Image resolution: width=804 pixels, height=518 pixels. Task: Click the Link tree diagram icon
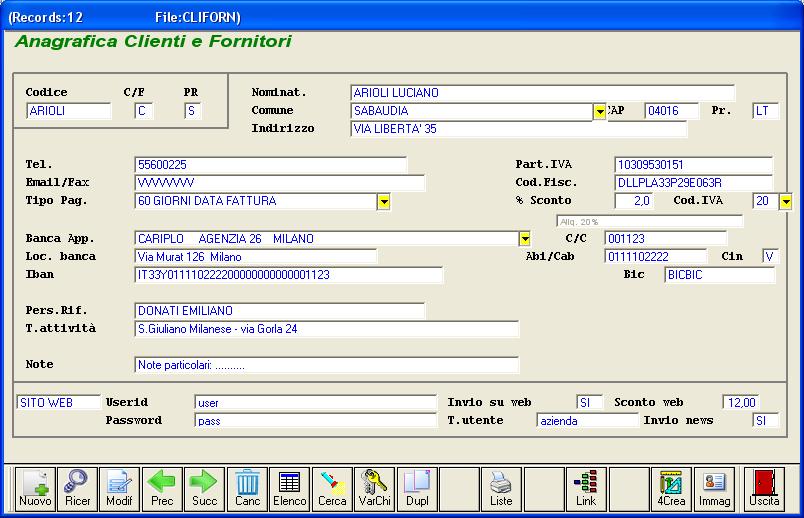tap(587, 489)
